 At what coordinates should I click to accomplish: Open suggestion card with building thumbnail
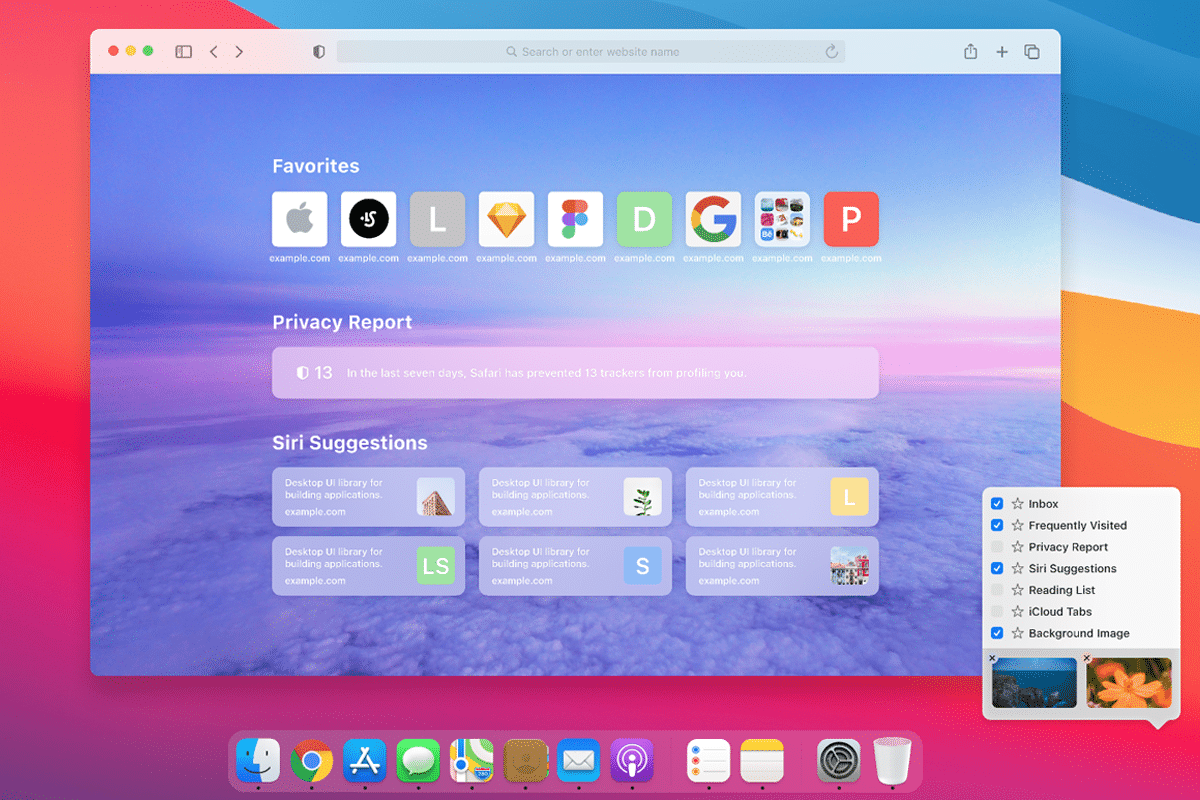click(368, 497)
